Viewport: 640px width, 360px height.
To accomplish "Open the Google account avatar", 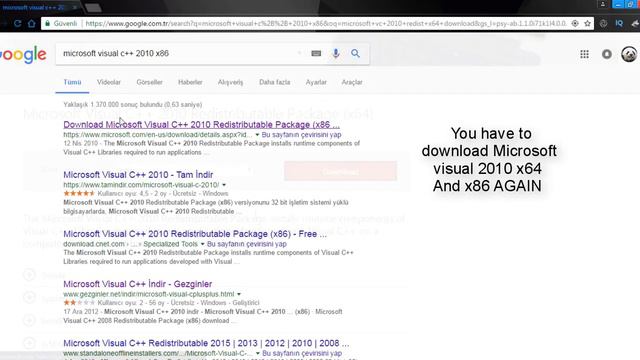I will point(629,54).
